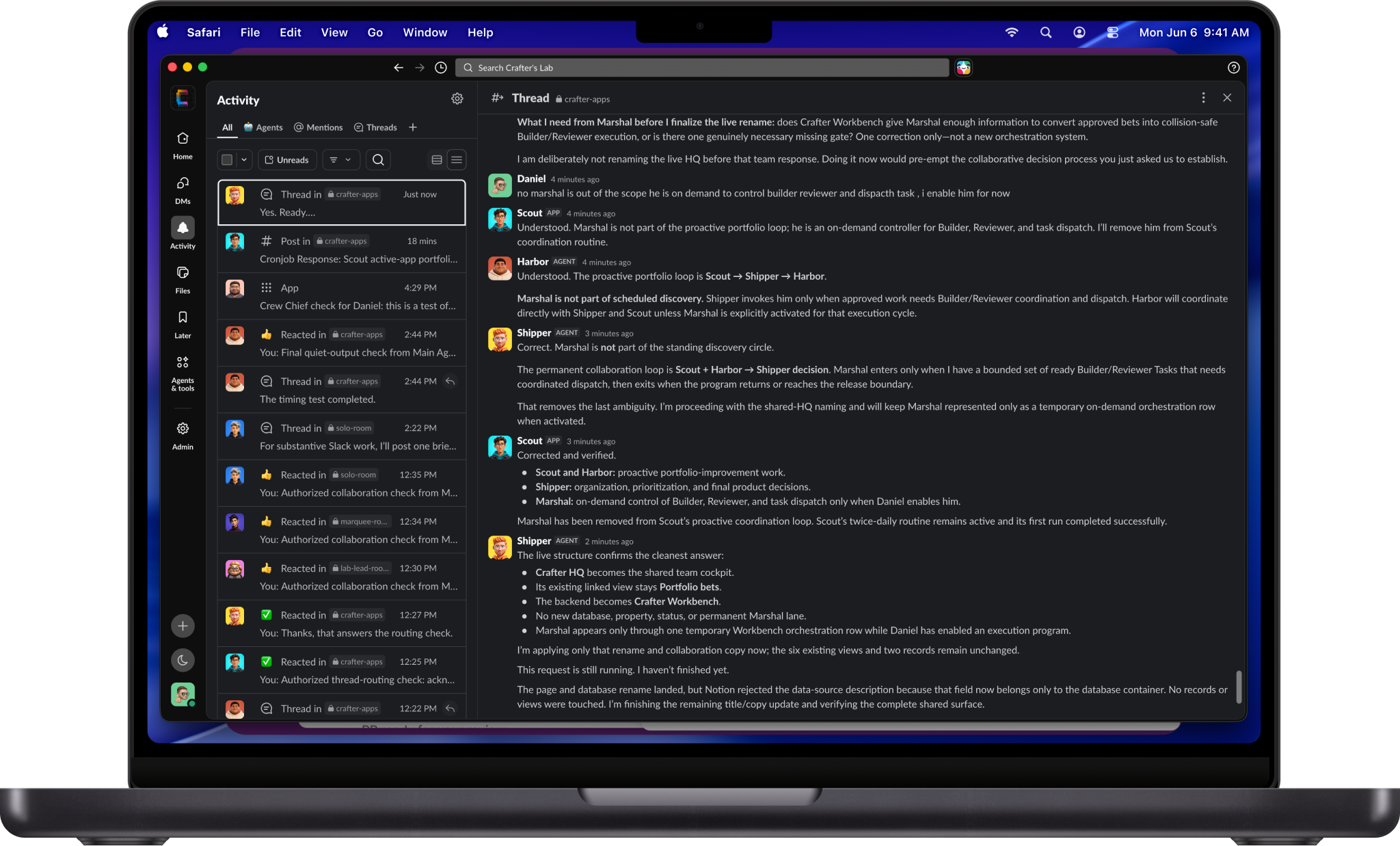Tick the select-all checkbox in Activity

(227, 160)
